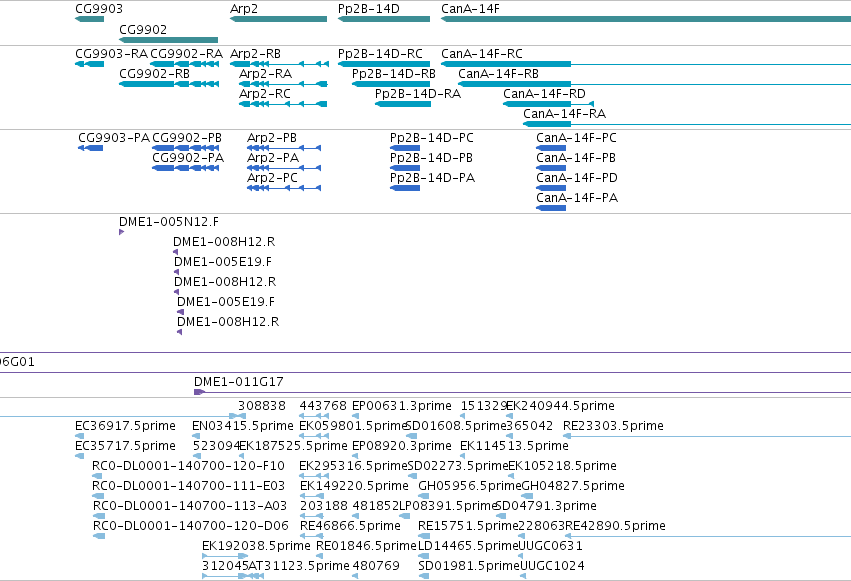
Task: Click the CG9902-PB protein label
Action: click(187, 138)
